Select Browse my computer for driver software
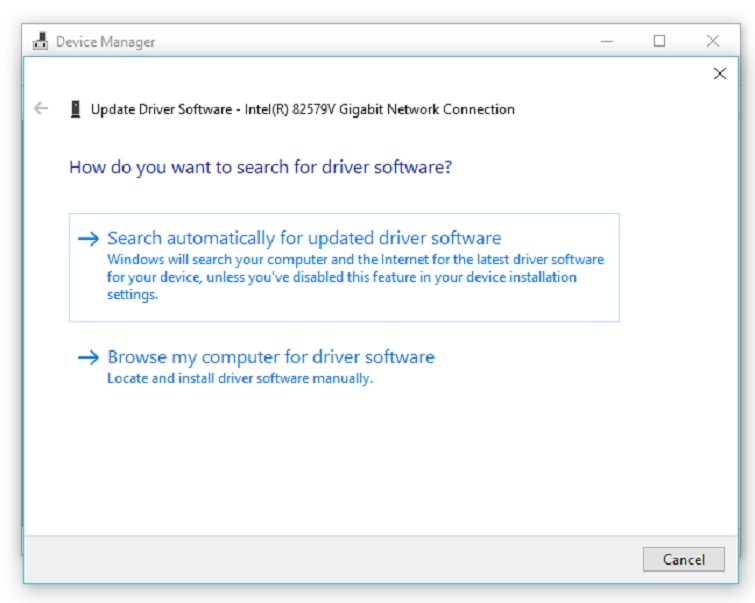This screenshot has width=755, height=603. [x=271, y=357]
